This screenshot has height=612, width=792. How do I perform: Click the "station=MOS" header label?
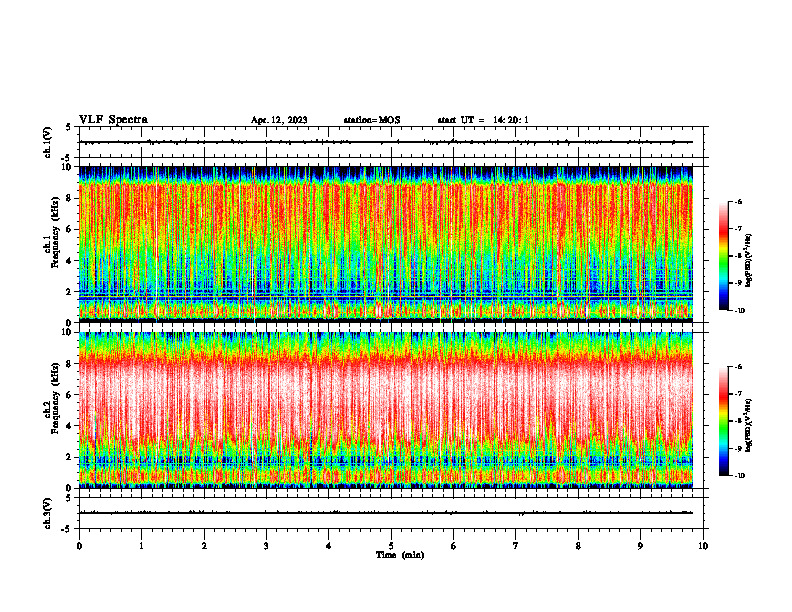point(372,120)
